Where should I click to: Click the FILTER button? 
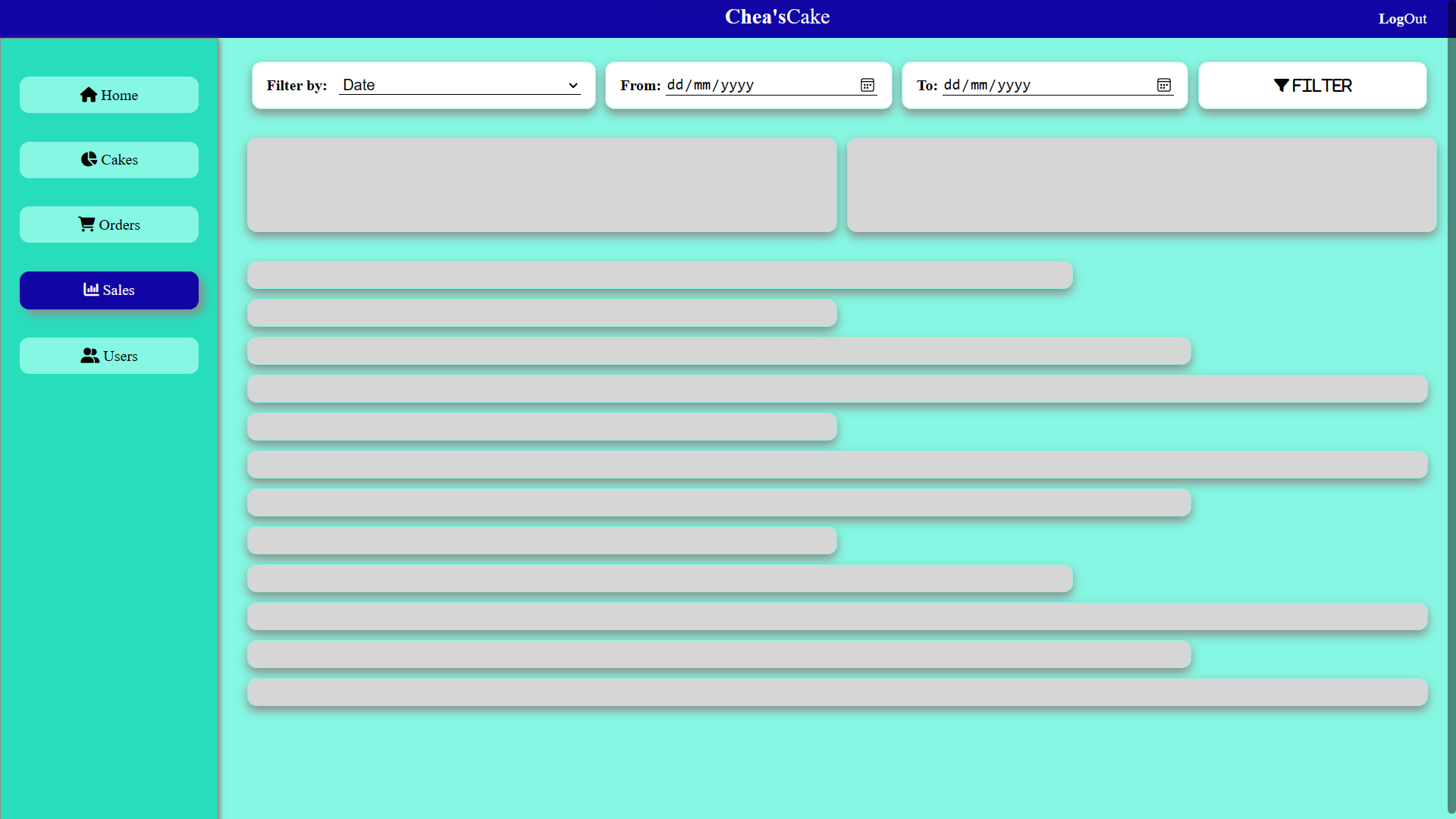click(1313, 86)
